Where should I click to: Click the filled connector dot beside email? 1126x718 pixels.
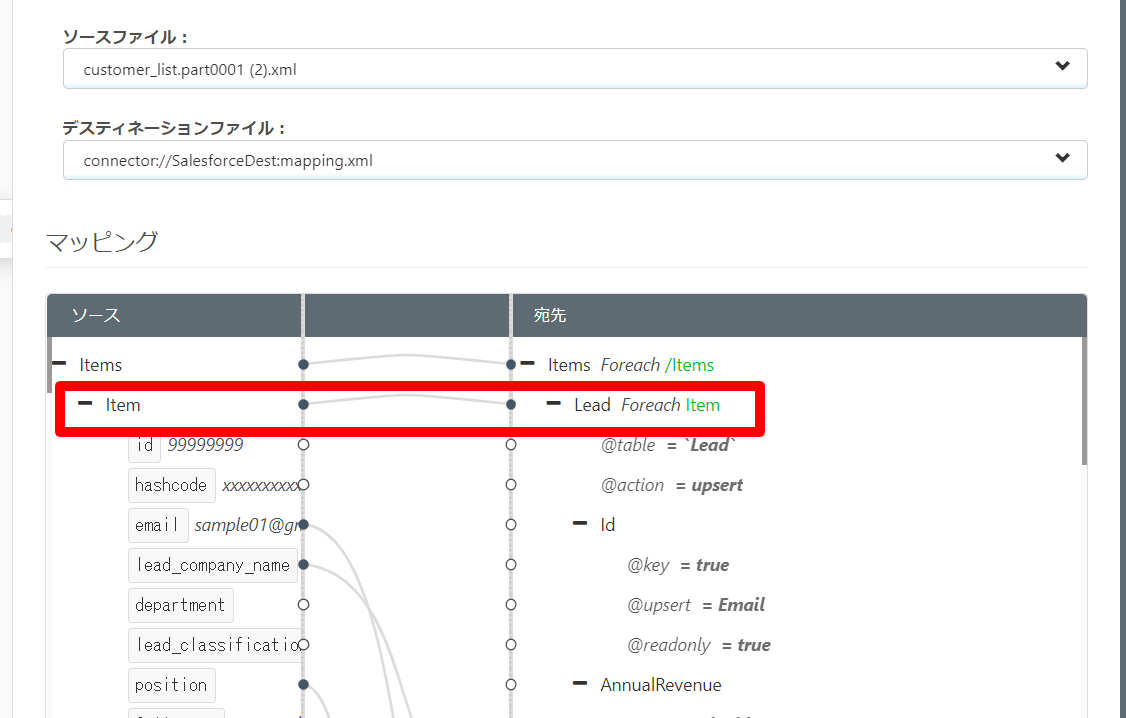pyautogui.click(x=304, y=525)
